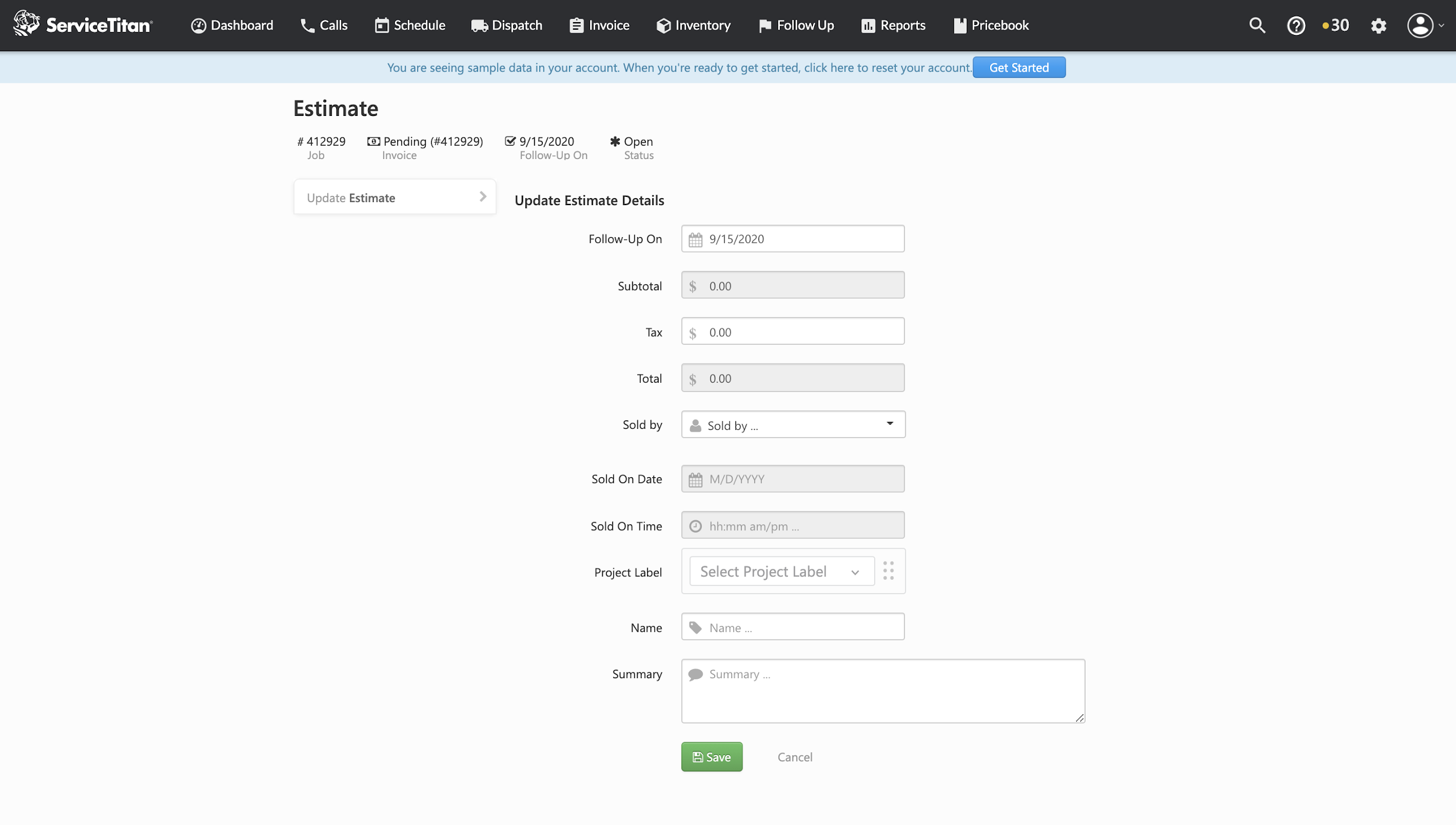
Task: Click the Save button
Action: [x=712, y=756]
